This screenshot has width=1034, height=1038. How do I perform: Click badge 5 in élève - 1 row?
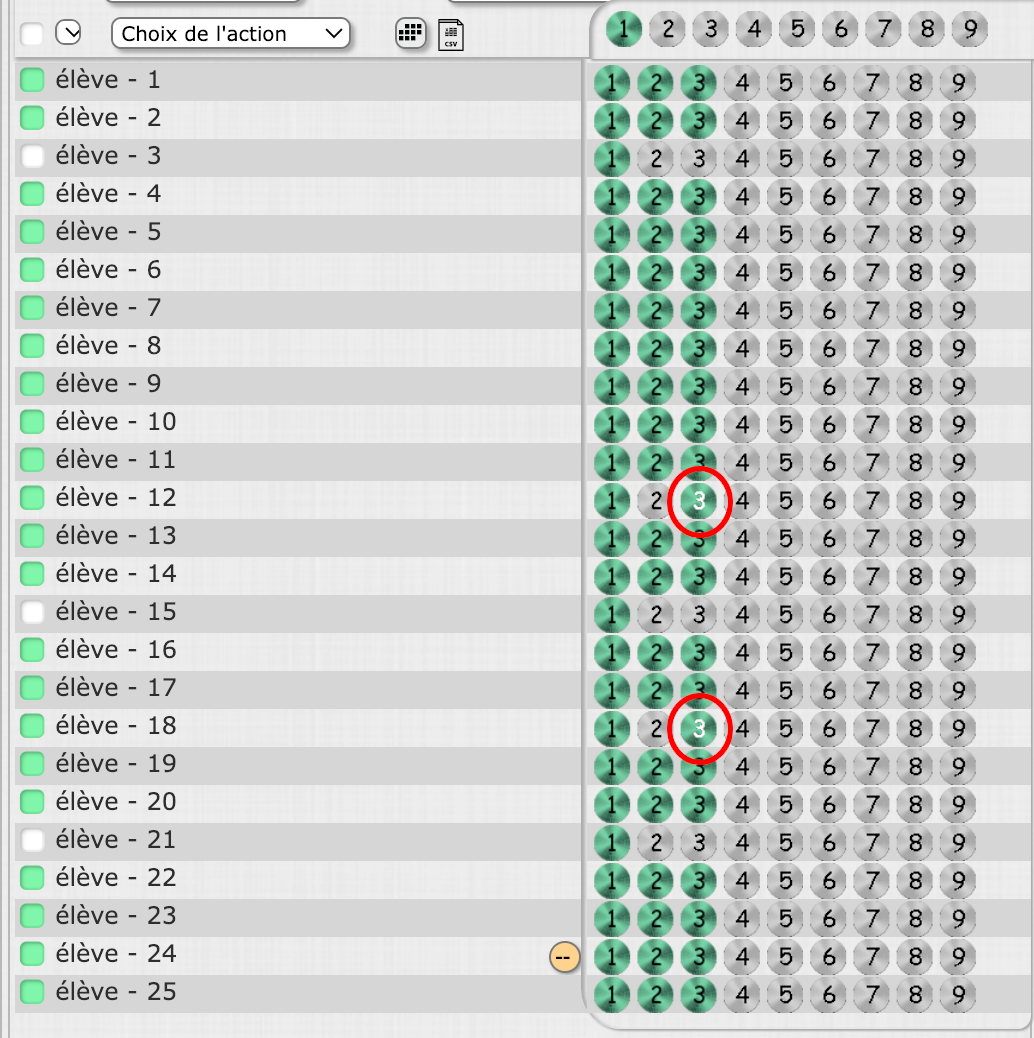point(785,83)
